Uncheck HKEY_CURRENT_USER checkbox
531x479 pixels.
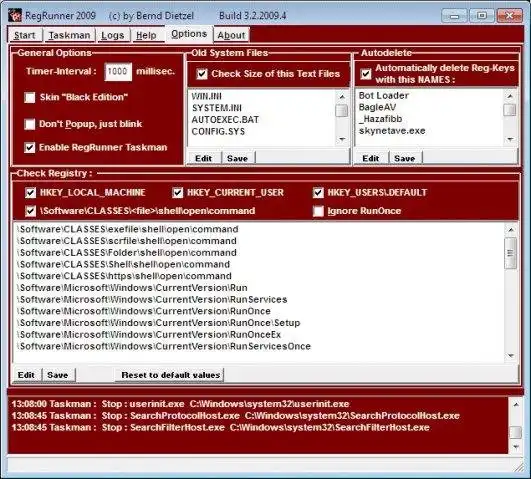(177, 193)
